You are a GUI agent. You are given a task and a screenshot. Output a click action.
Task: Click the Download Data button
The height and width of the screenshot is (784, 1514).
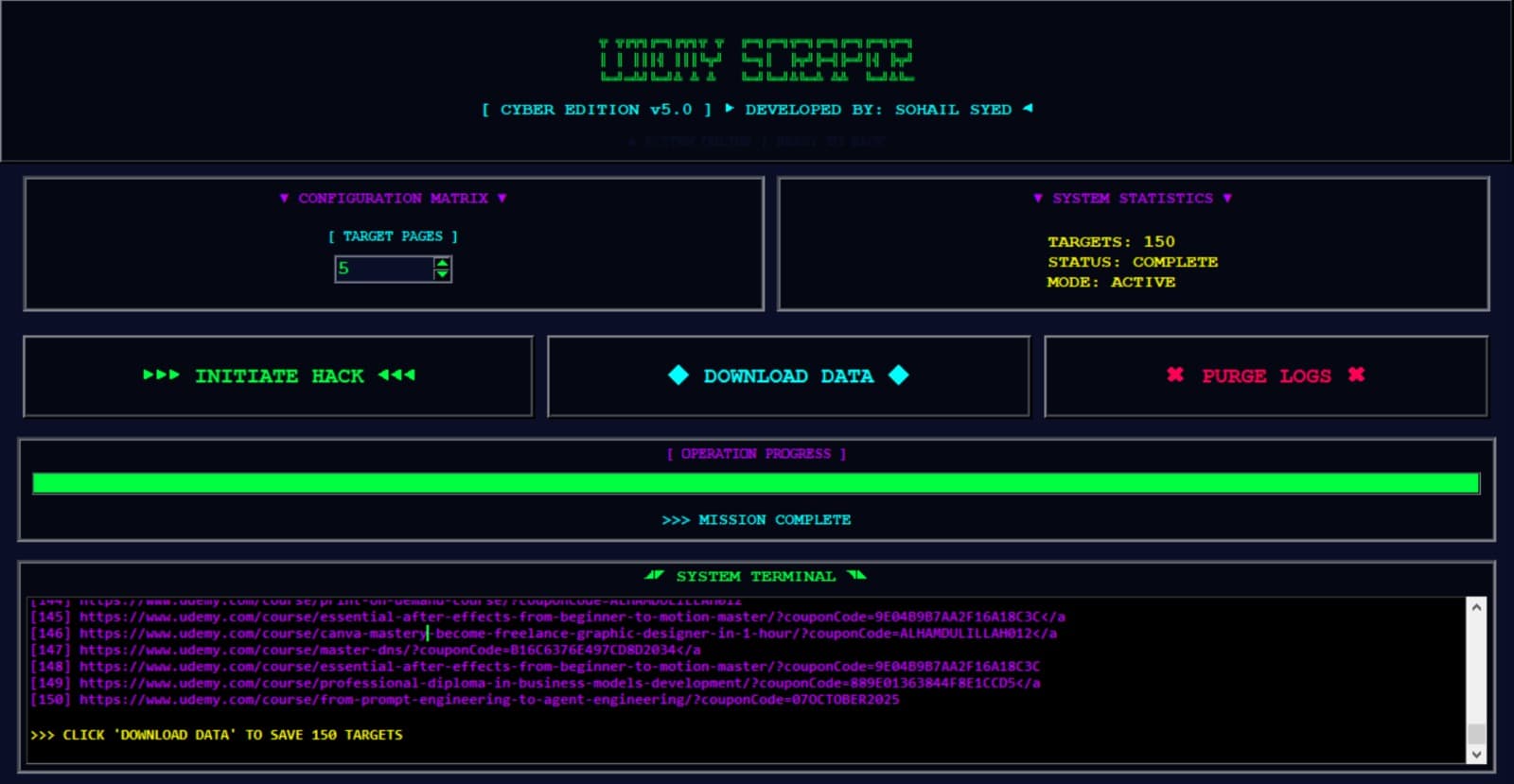[x=788, y=376]
